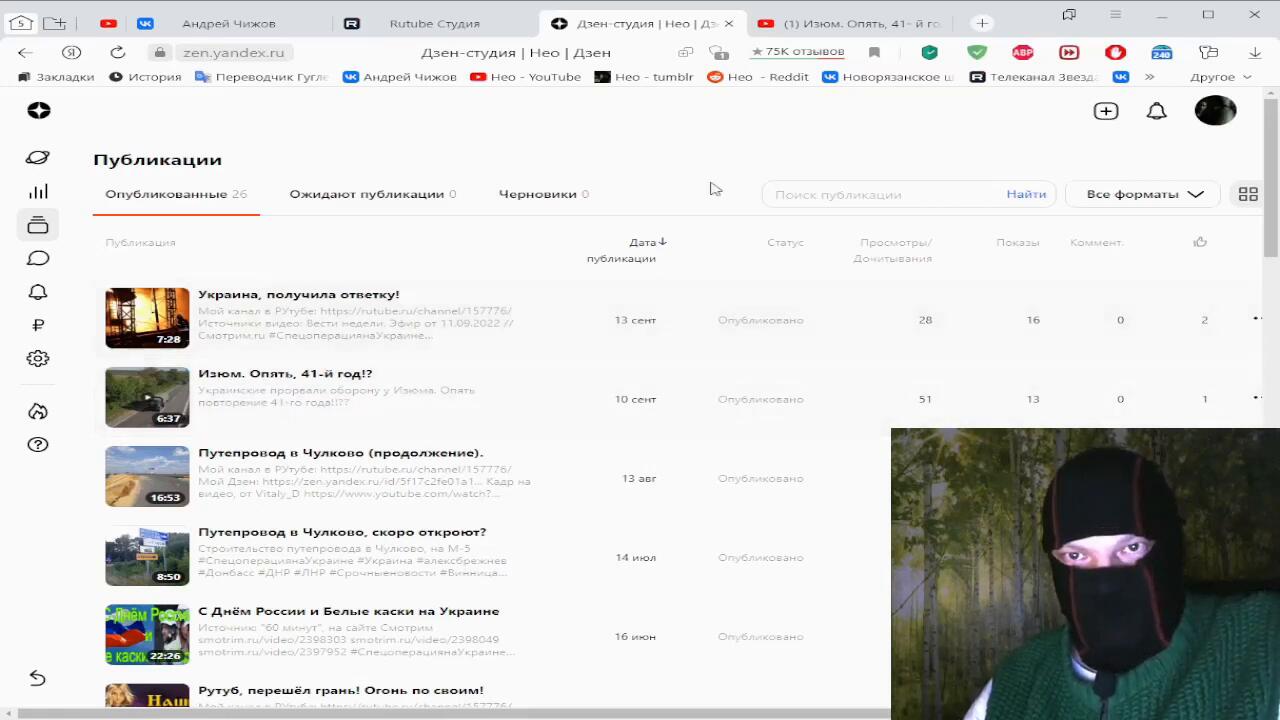Image resolution: width=1280 pixels, height=720 pixels.
Task: Expand 'Другое' bookmarks folder
Action: coord(1220,77)
